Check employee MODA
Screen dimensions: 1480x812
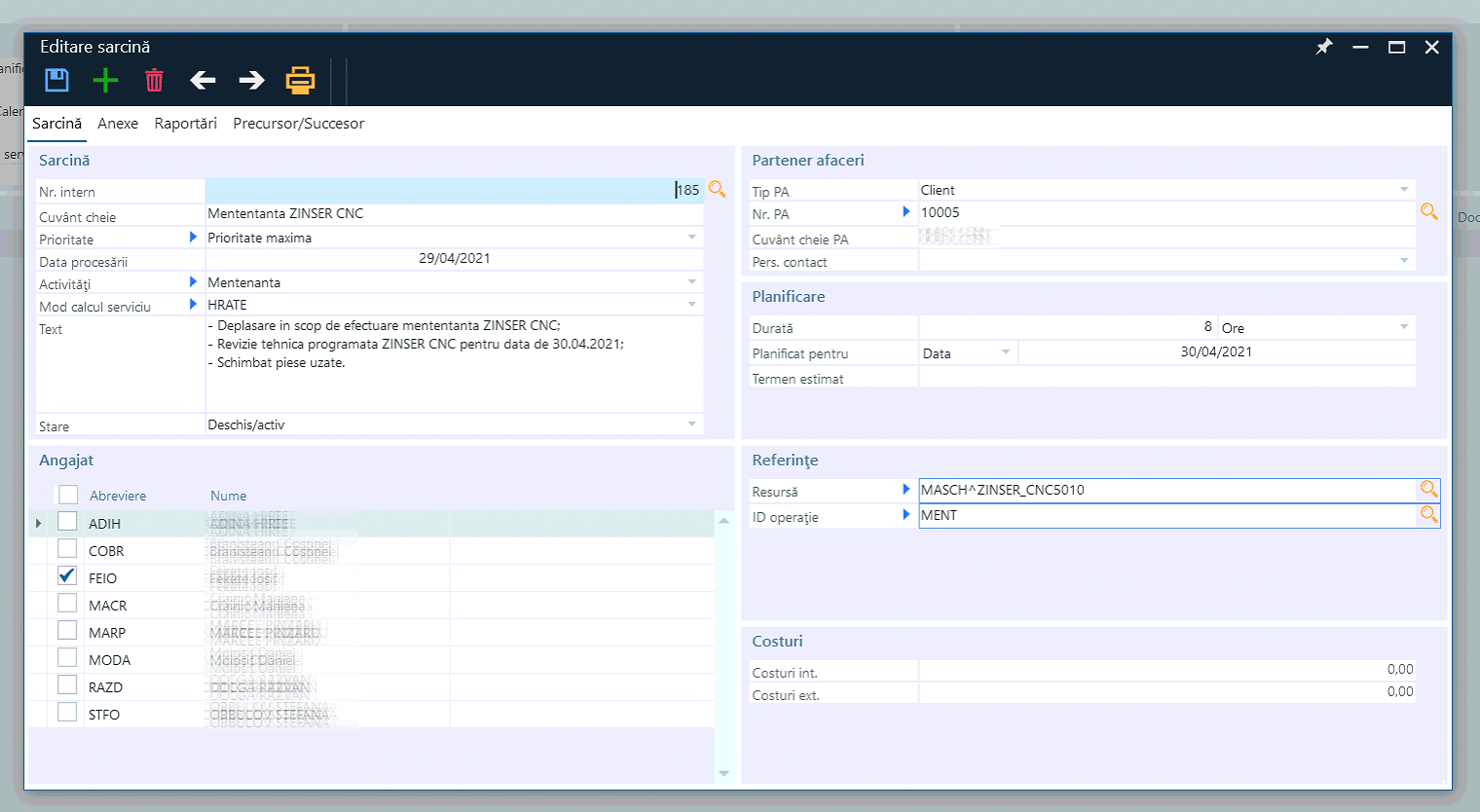[x=67, y=658]
